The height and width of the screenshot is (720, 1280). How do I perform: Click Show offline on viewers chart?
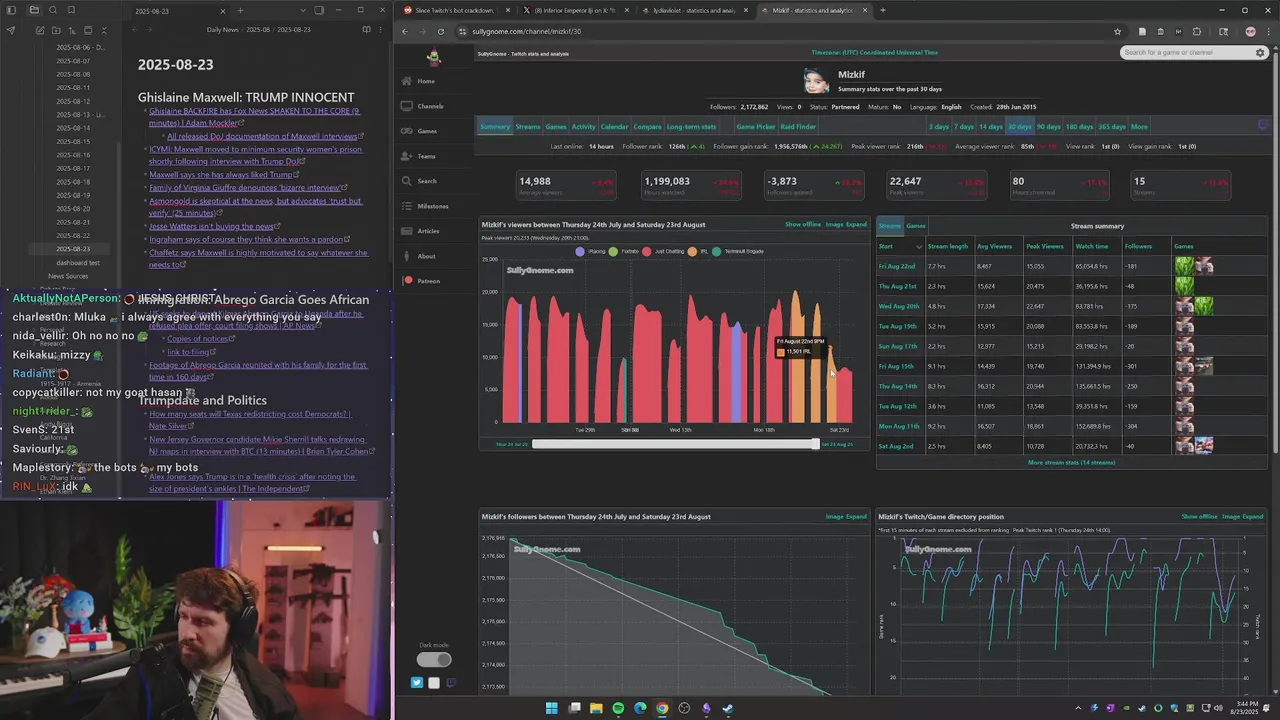tap(802, 225)
